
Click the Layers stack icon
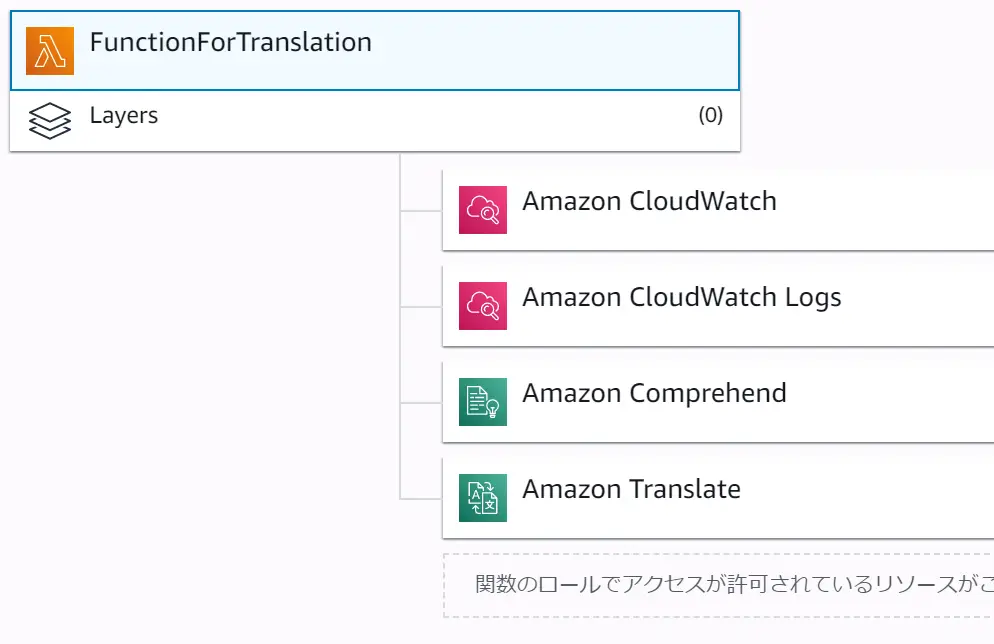pos(50,121)
